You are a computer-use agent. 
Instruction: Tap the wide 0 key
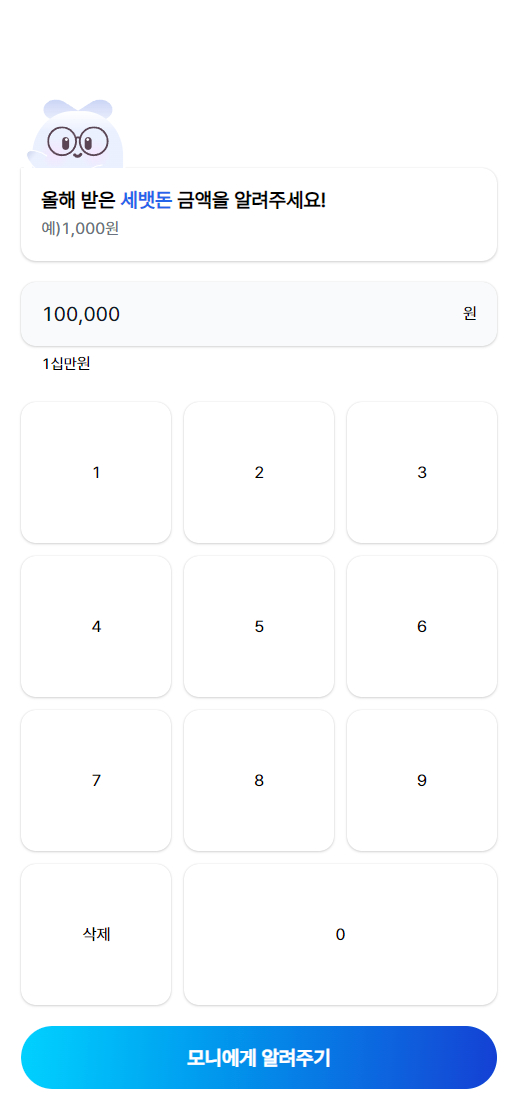[x=340, y=934]
